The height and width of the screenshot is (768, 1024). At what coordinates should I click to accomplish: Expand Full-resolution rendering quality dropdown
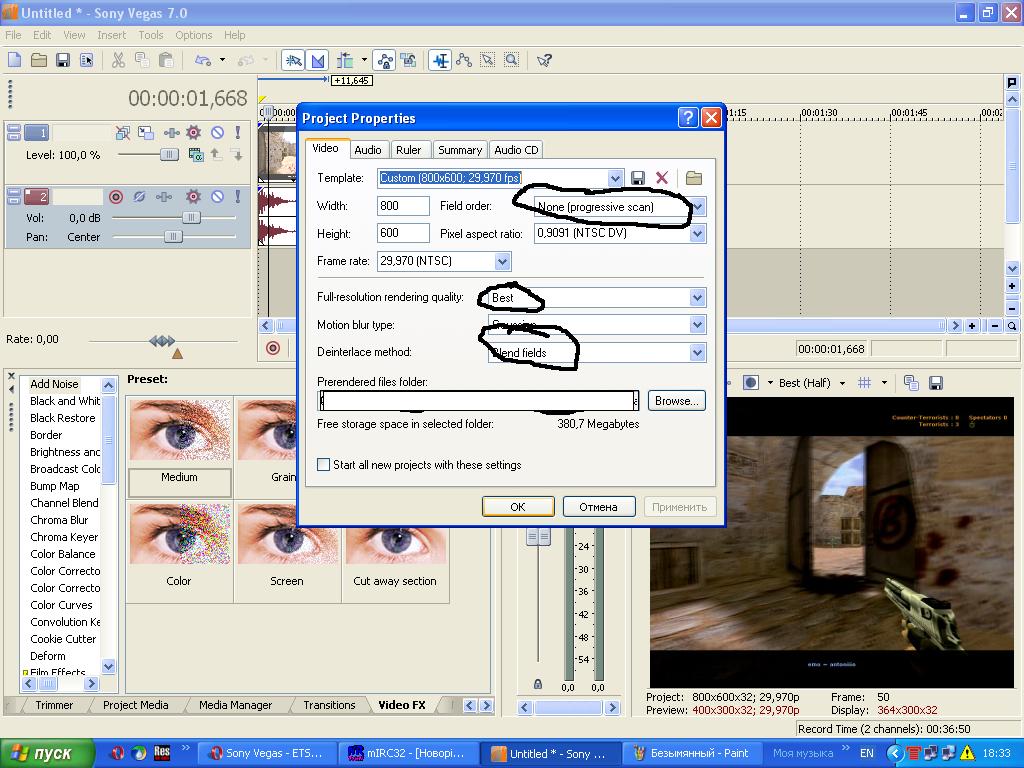(x=697, y=298)
